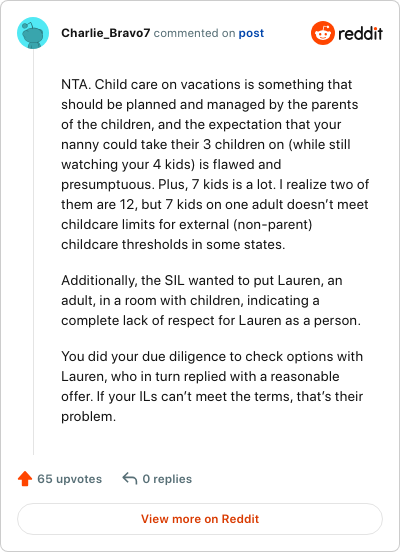Click Charlie_Bravo7's Snoo avatar icon
Viewport: 400px width, 552px height.
pos(33,33)
